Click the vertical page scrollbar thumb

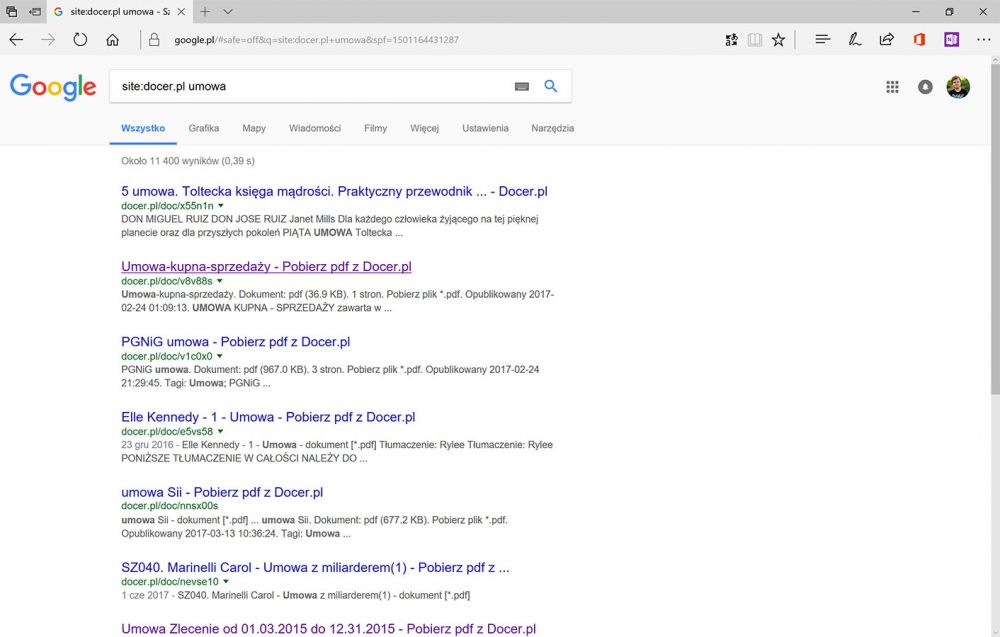[995, 230]
